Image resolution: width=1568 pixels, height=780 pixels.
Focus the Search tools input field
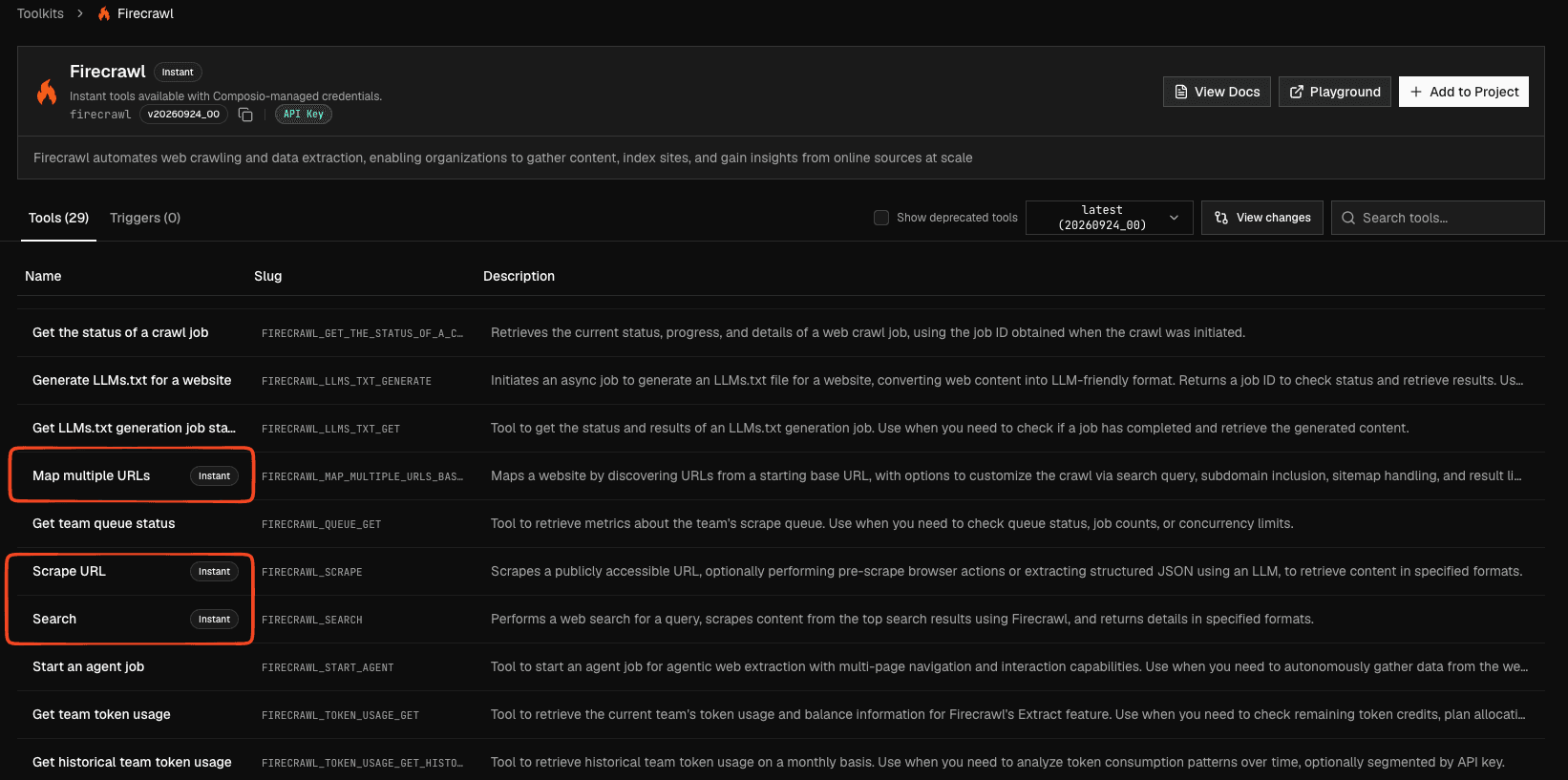coord(1438,218)
